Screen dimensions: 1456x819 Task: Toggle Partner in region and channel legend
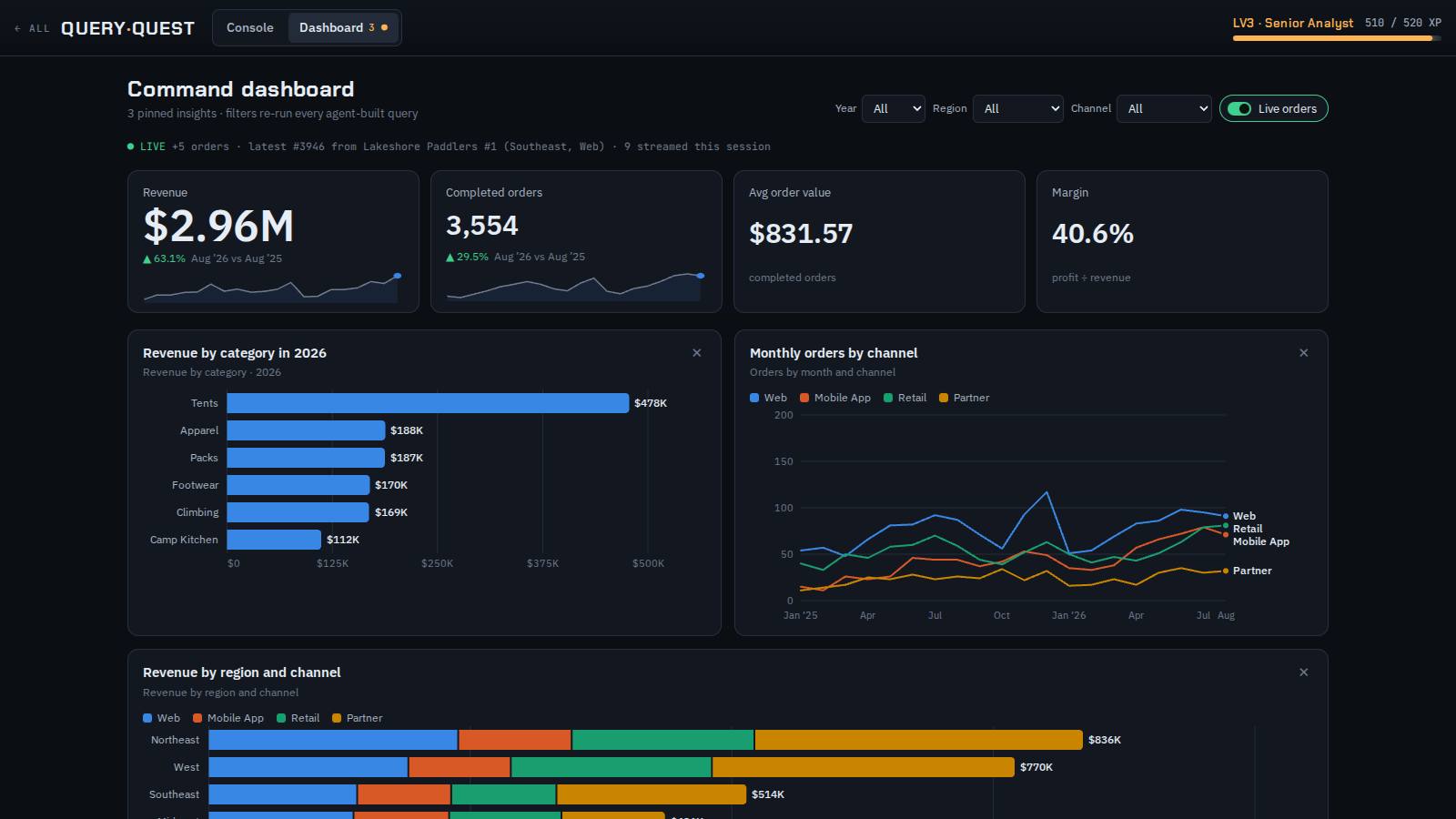pos(358,718)
